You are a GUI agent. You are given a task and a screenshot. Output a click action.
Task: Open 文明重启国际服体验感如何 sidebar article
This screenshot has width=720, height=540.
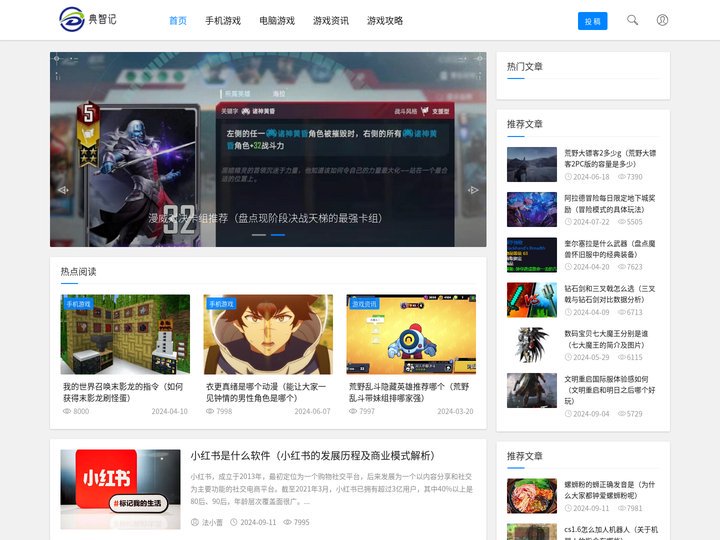click(610, 390)
